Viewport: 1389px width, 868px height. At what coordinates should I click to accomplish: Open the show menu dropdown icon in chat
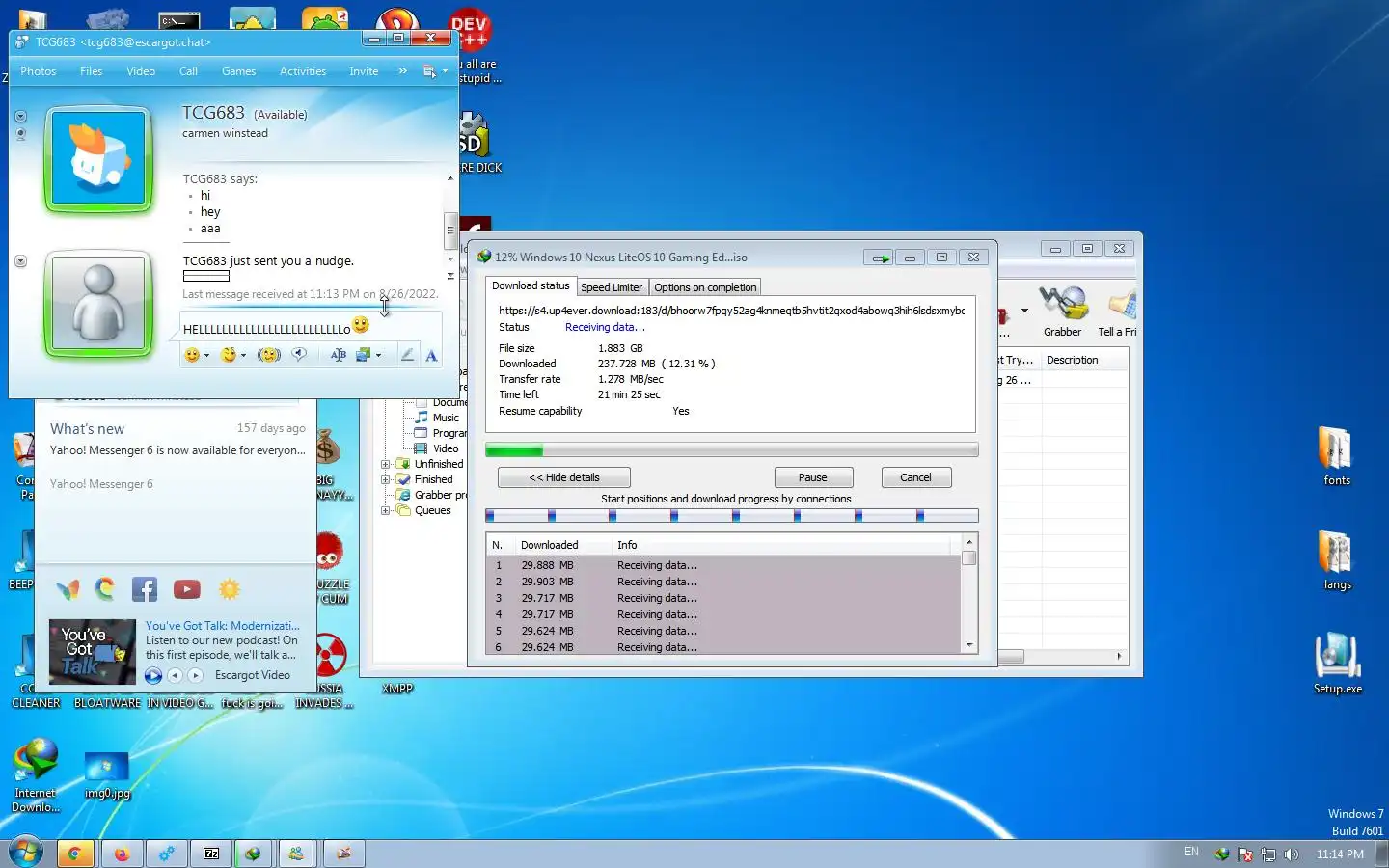coord(435,71)
